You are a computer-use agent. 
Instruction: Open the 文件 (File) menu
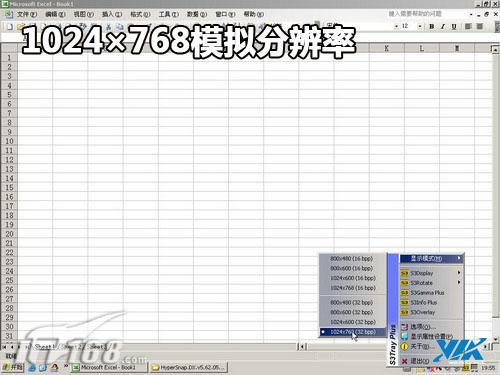[27, 14]
